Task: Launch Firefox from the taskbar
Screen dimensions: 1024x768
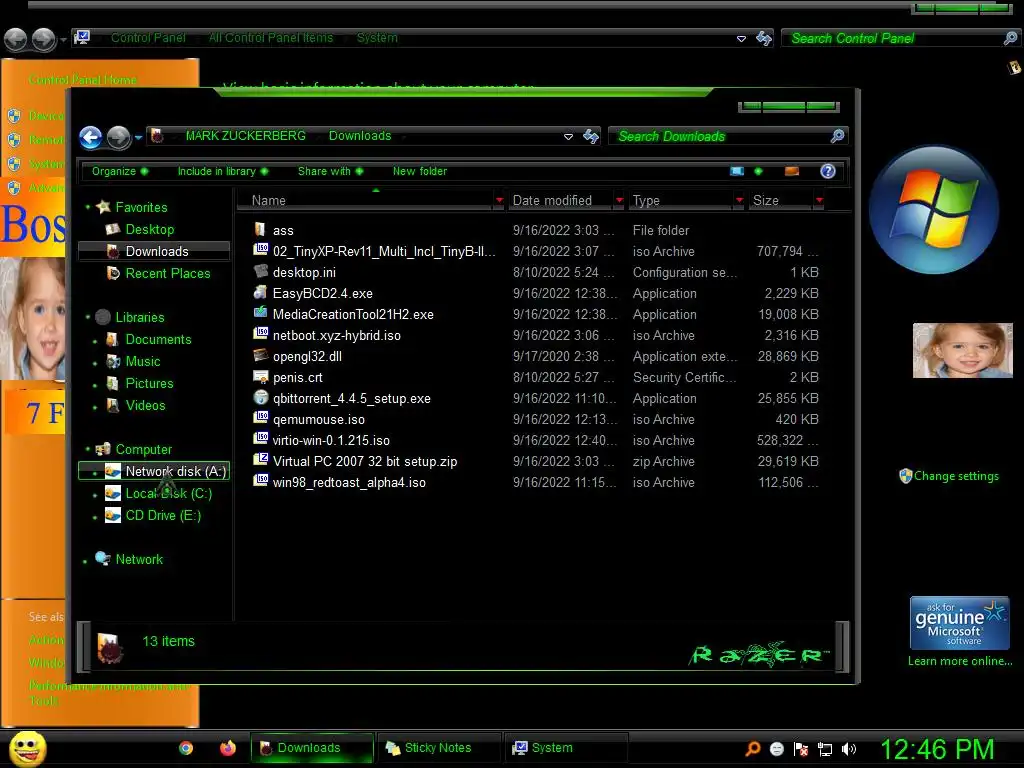Action: [x=227, y=748]
